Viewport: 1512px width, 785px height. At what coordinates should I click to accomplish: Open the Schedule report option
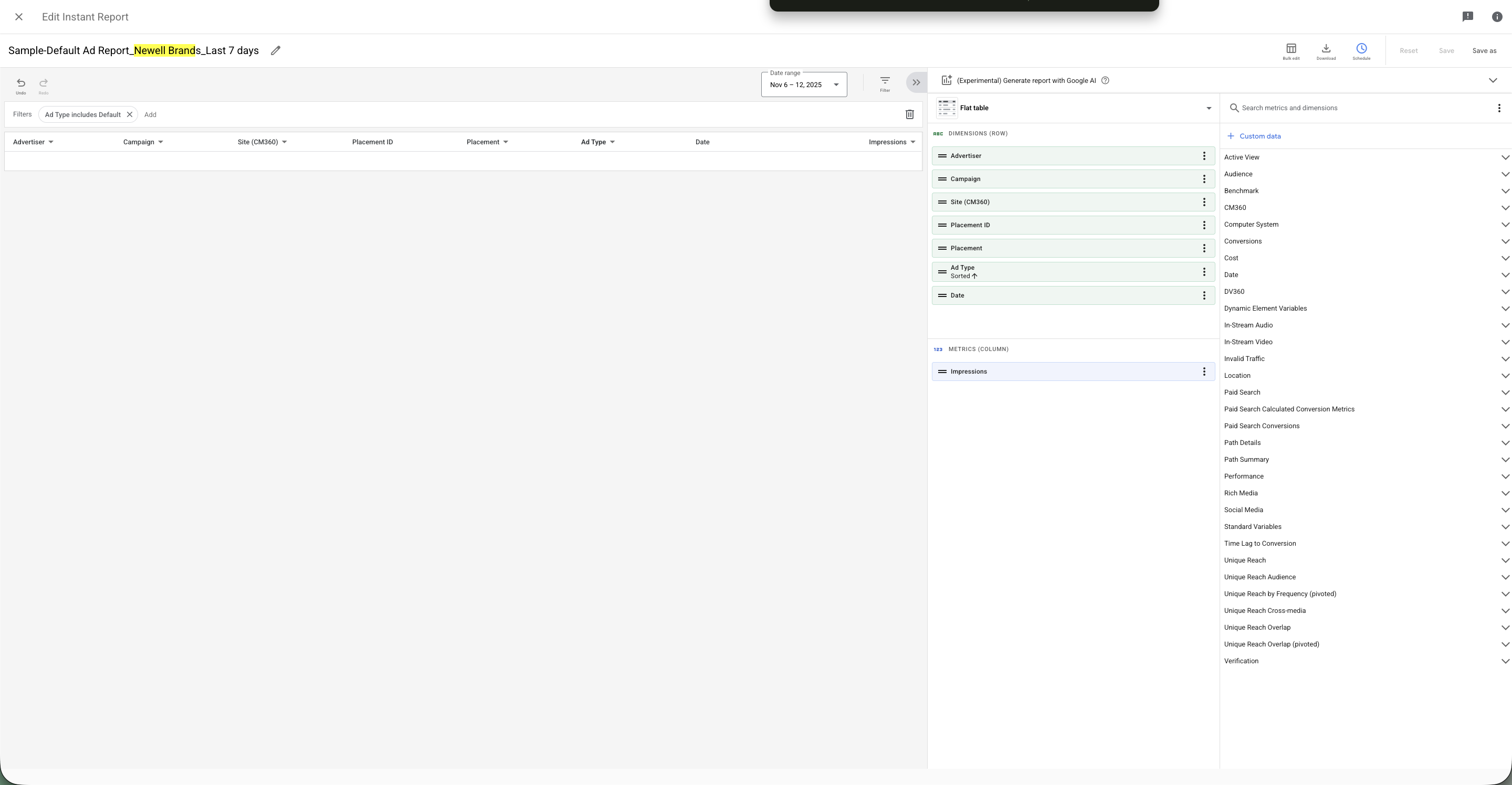click(1361, 51)
